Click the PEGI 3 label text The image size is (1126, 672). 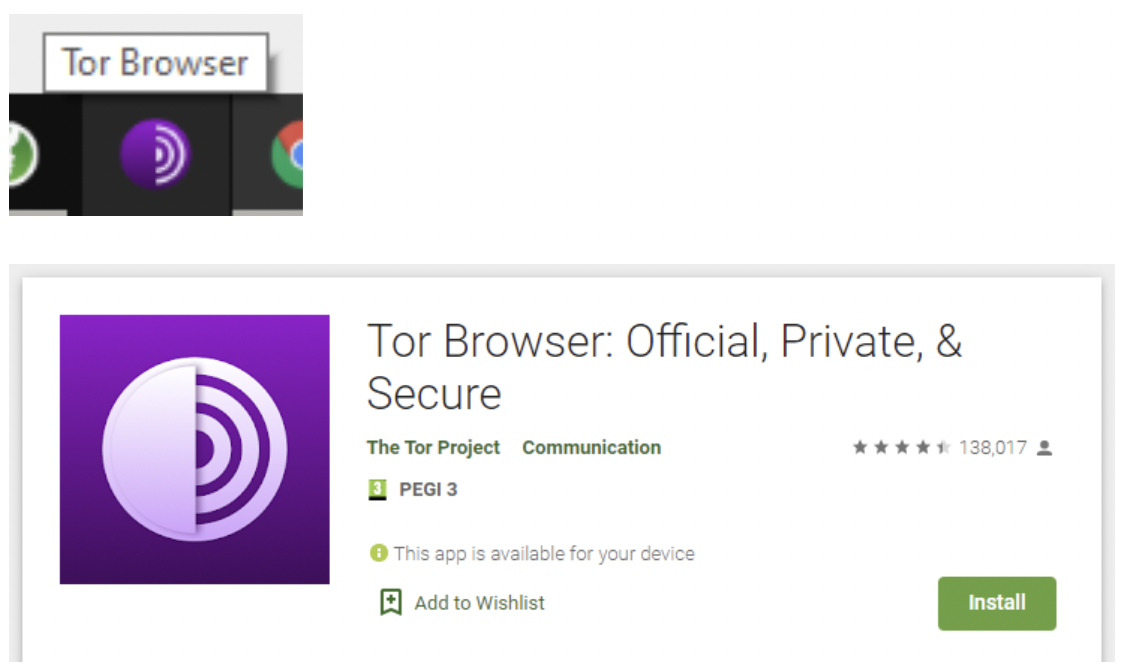coord(428,490)
